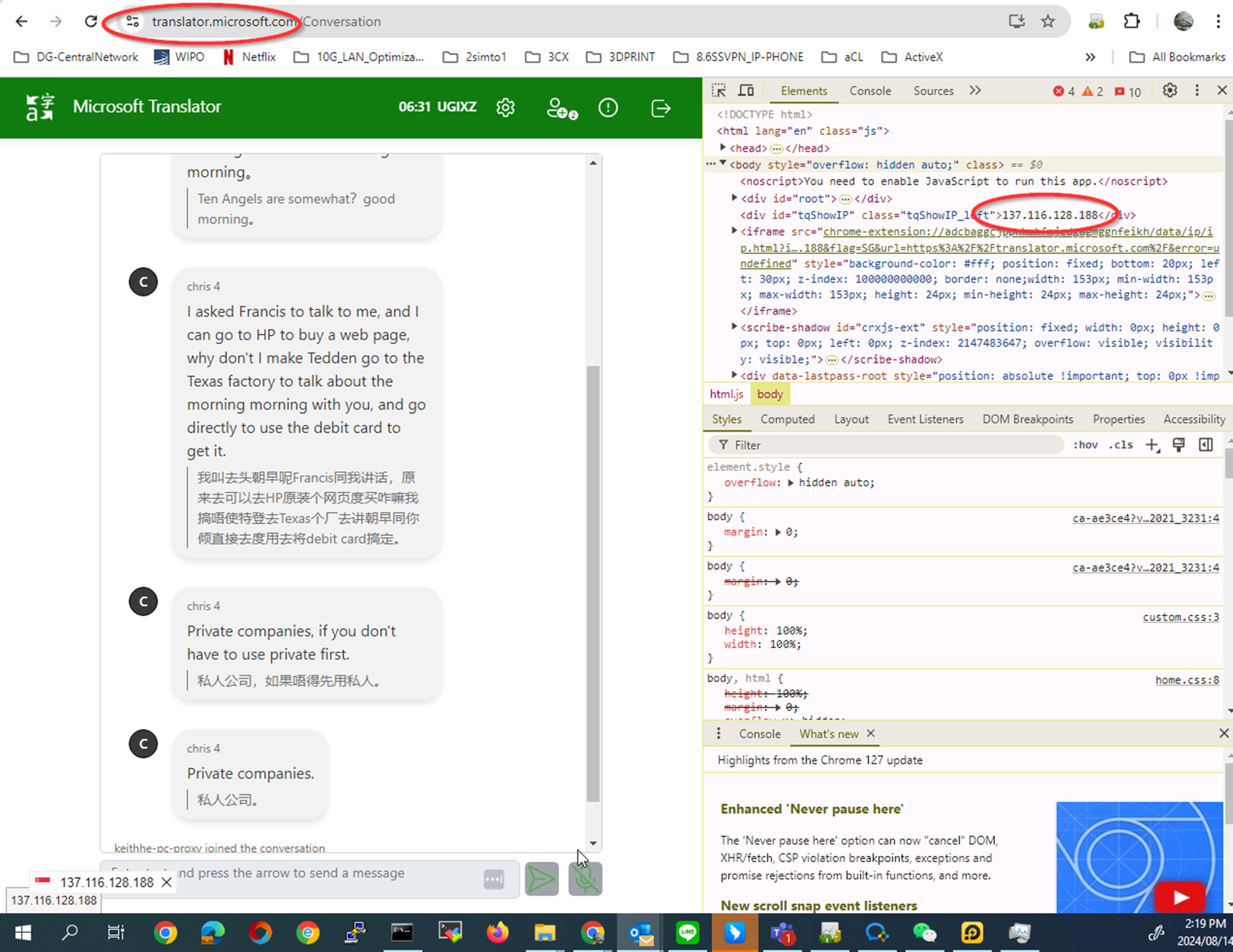
Task: Select the Elements panel tab
Action: pos(804,90)
